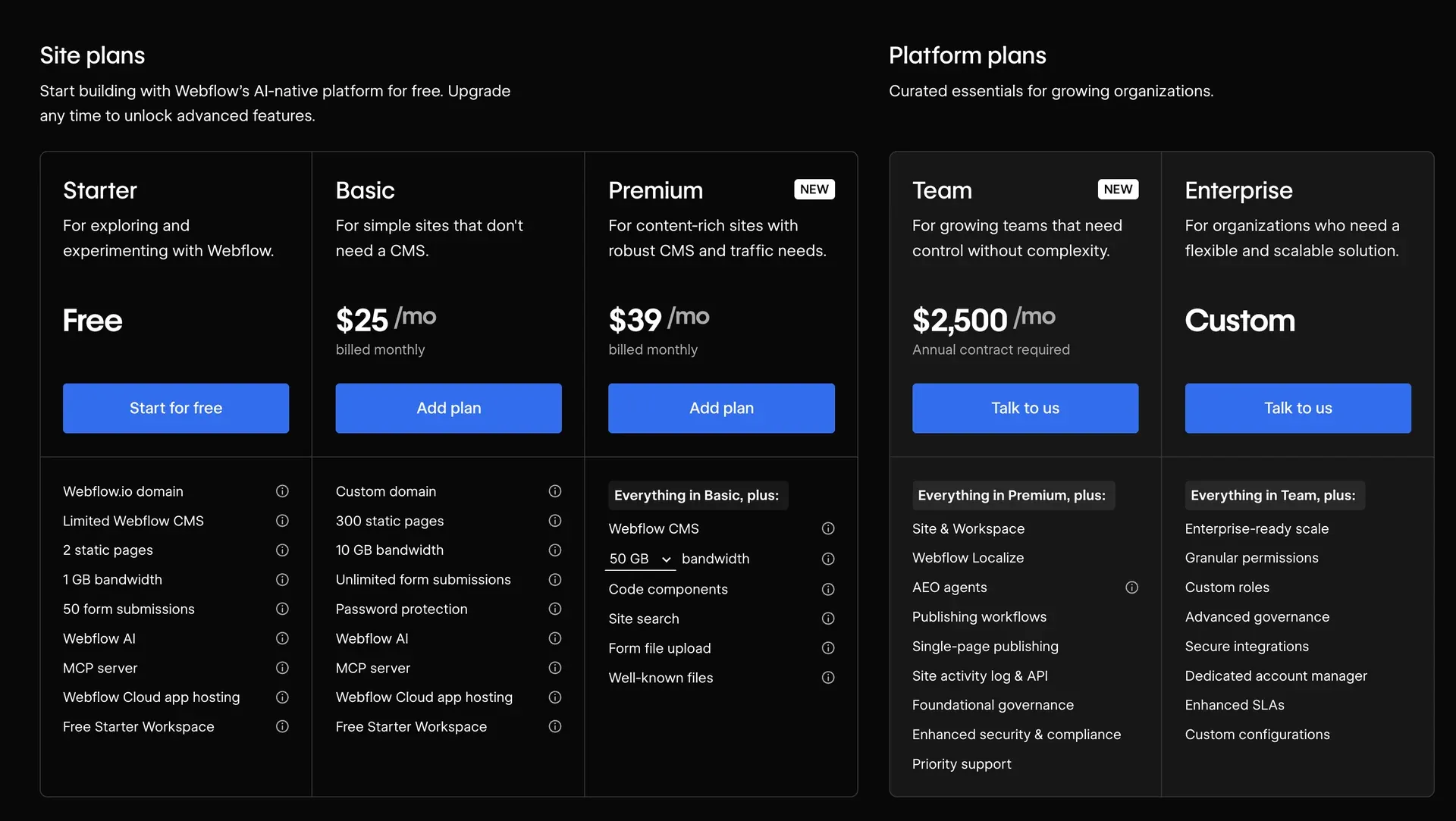
Task: Click Dedicated account manager feature
Action: 1276,675
